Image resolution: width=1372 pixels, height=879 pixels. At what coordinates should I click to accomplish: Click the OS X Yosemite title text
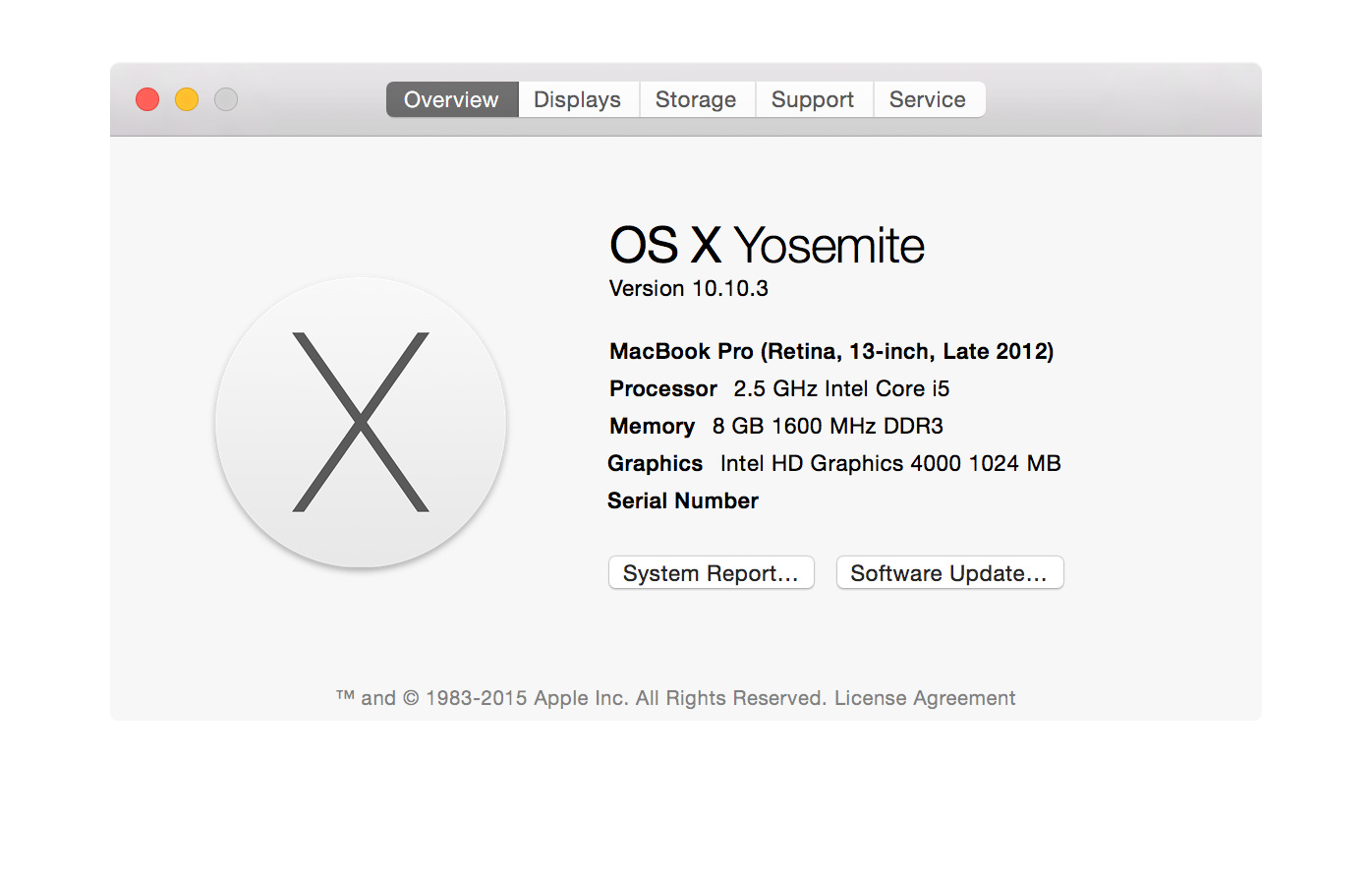coord(767,246)
